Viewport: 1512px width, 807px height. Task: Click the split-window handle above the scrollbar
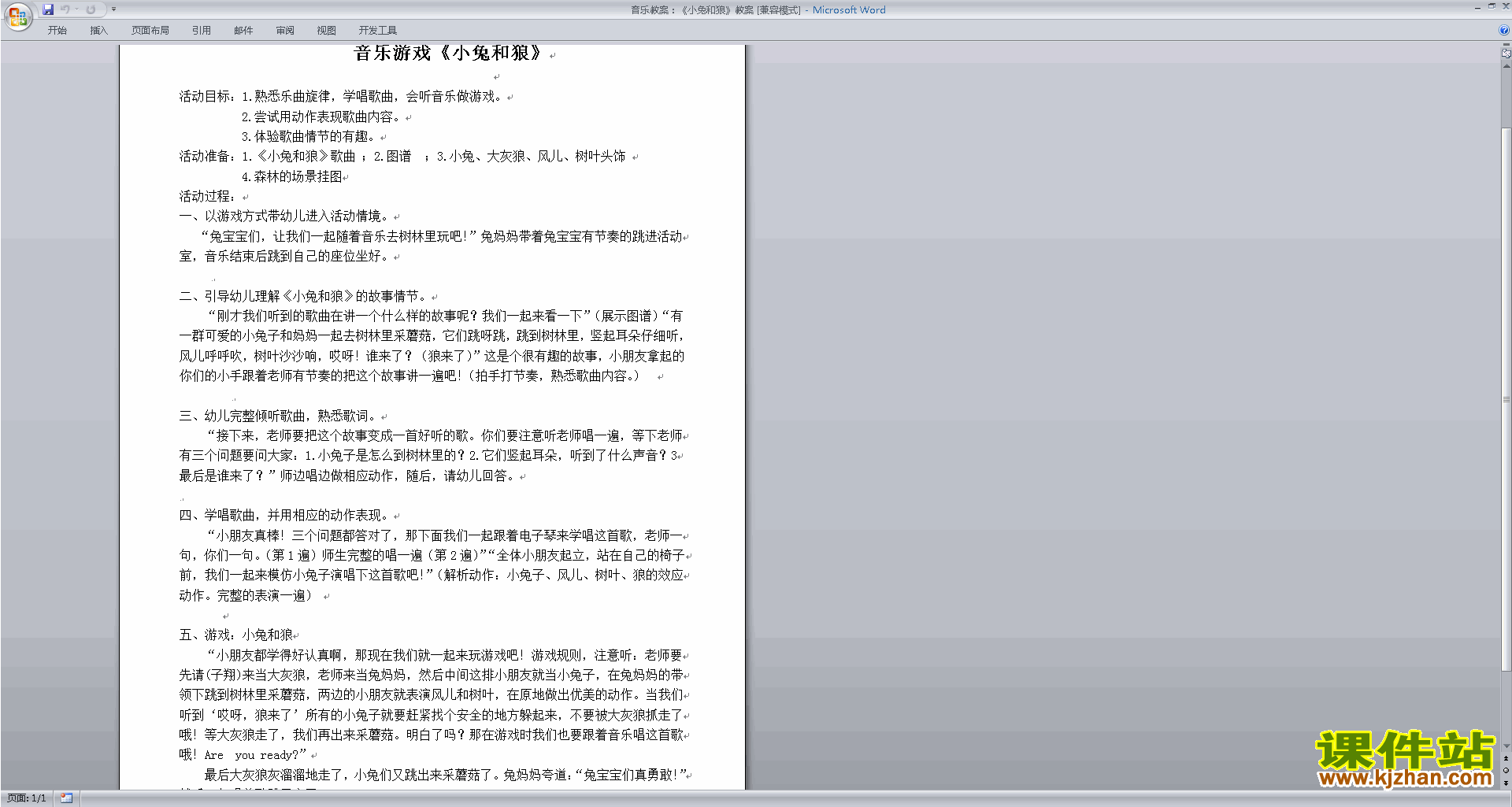(1506, 45)
